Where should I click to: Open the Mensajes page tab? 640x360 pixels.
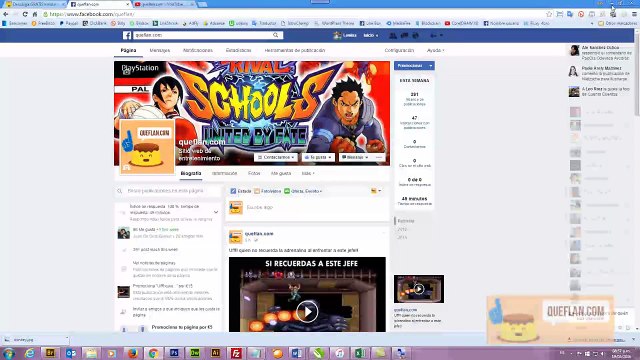[x=160, y=50]
